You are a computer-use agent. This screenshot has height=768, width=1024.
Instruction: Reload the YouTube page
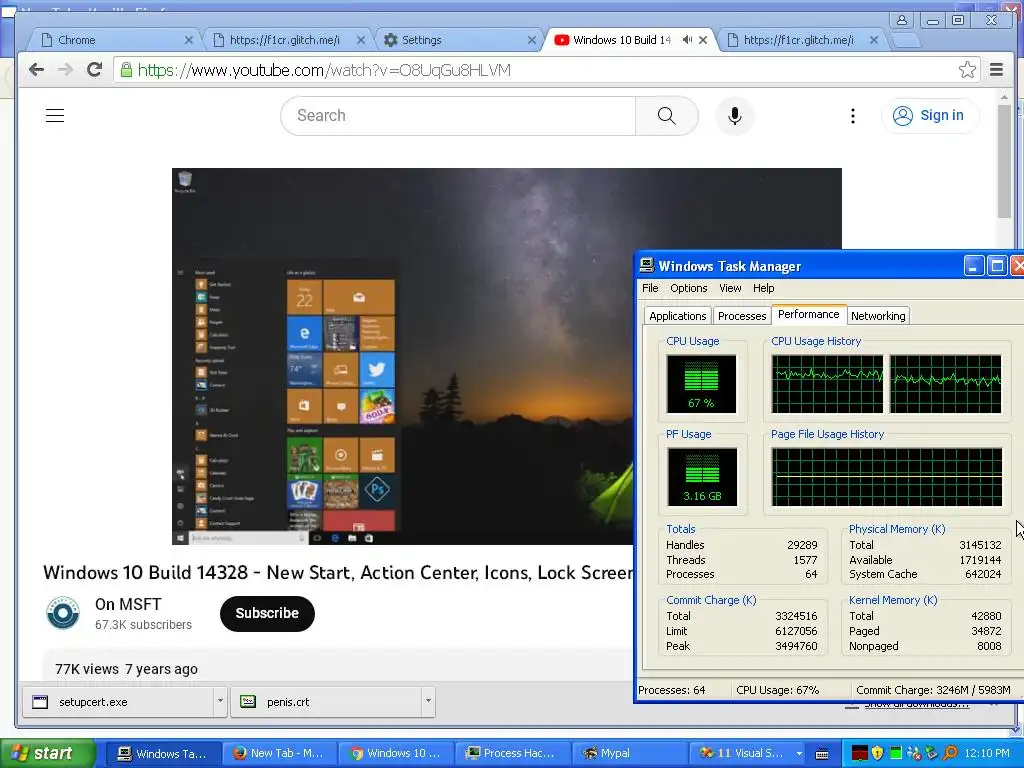click(95, 70)
